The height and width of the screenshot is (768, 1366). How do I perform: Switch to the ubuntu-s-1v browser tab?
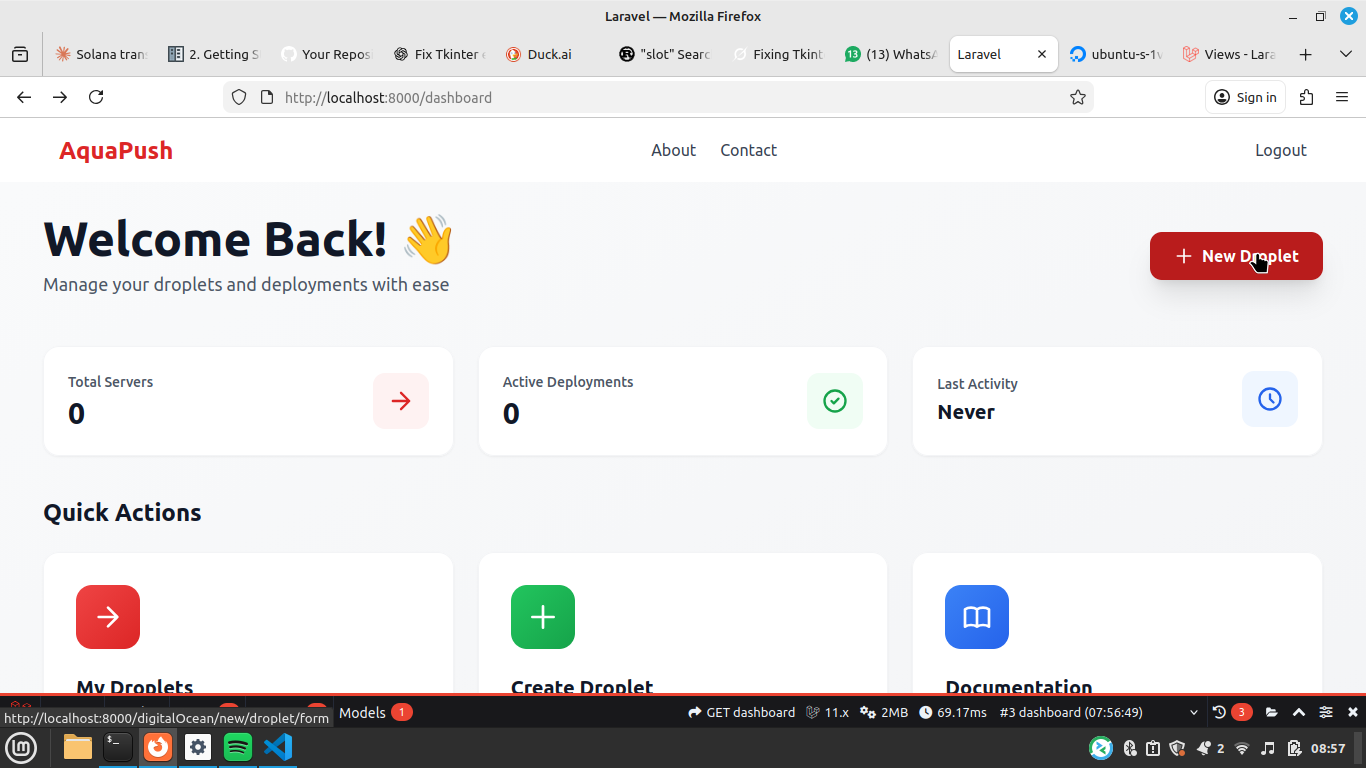tap(1115, 54)
